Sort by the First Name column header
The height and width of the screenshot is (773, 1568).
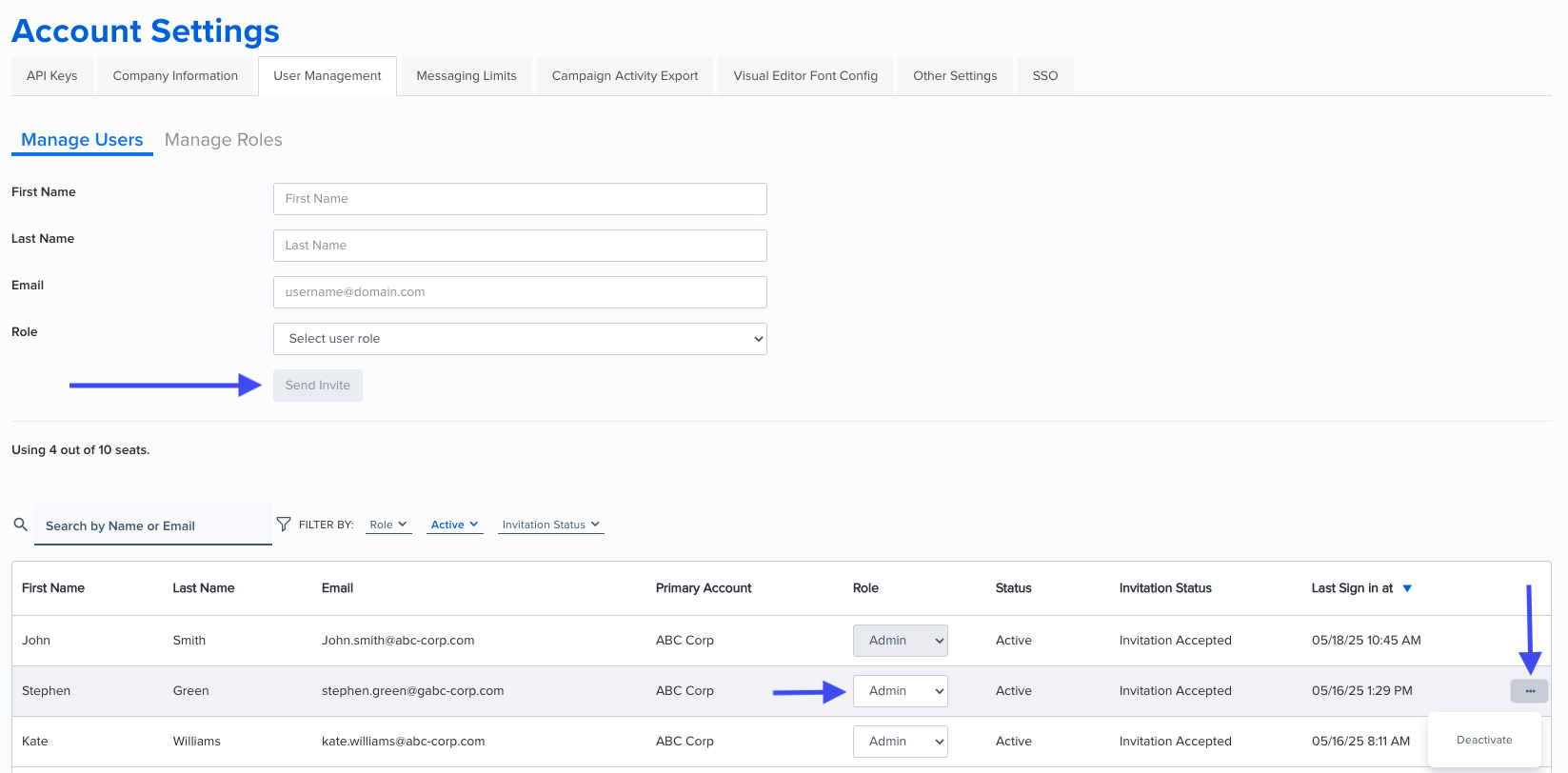[53, 588]
